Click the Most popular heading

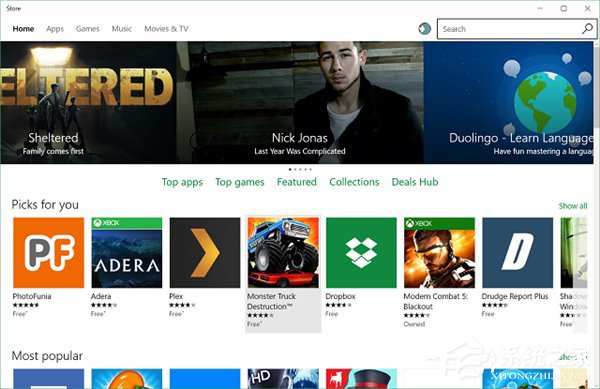pyautogui.click(x=47, y=356)
